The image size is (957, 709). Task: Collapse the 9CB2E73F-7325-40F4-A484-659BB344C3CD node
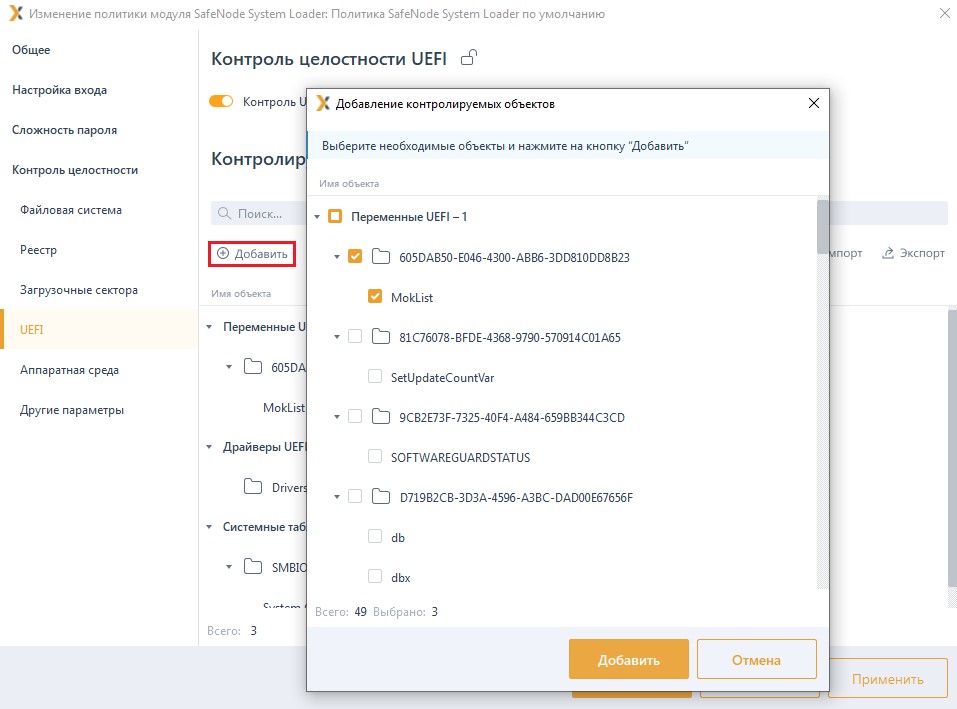pos(337,417)
